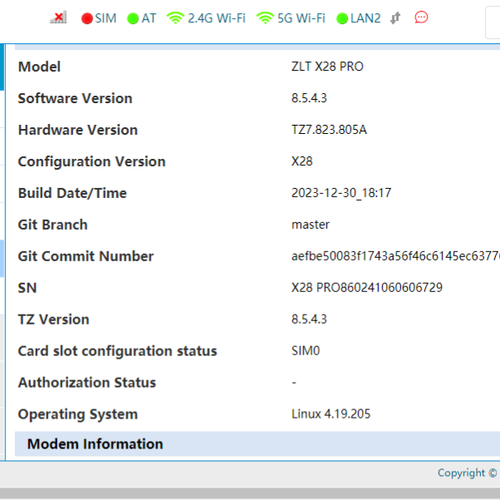Image resolution: width=500 pixels, height=500 pixels.
Task: Click the no-signal strength icon
Action: 58,18
